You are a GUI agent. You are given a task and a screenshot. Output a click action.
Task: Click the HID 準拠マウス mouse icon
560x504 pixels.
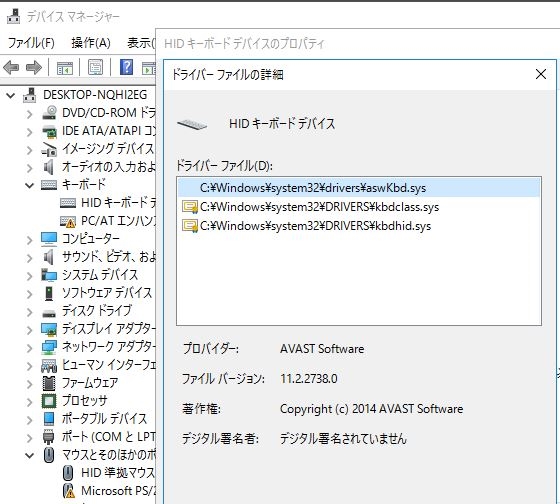pyautogui.click(x=68, y=473)
